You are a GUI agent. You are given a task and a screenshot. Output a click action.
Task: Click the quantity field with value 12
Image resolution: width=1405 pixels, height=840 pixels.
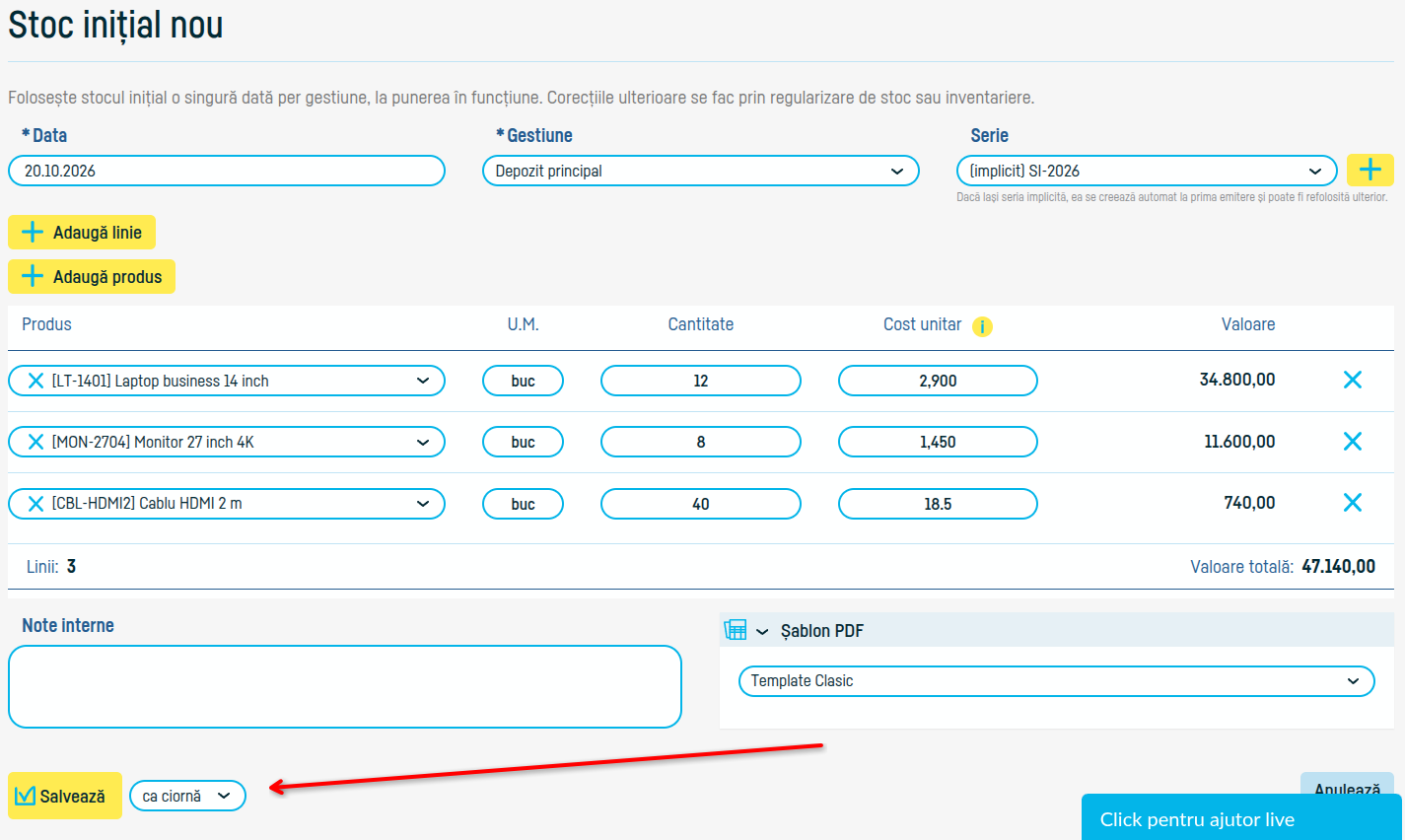pos(701,381)
